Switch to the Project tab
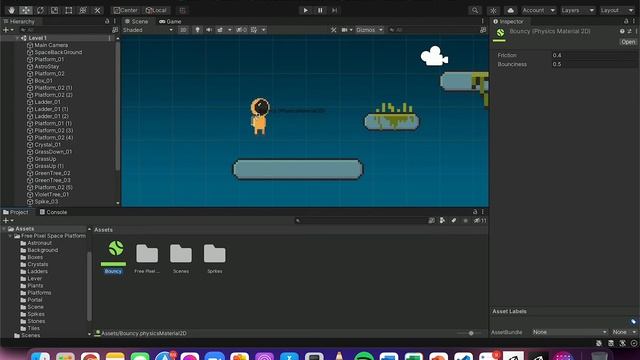This screenshot has width=640, height=360. (x=16, y=212)
